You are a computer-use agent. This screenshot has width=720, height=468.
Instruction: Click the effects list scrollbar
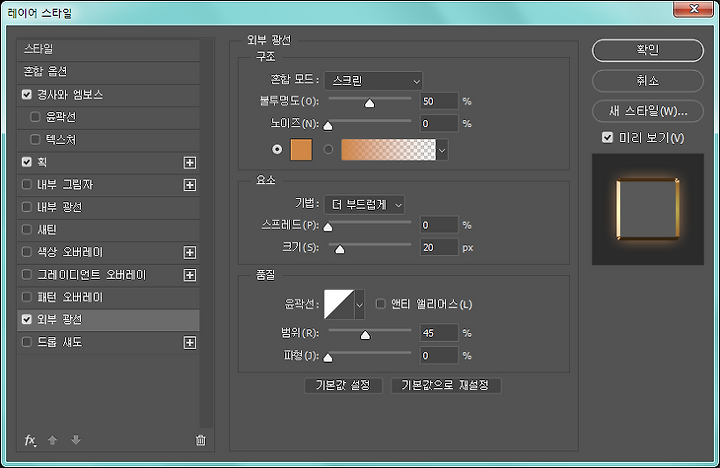tap(207, 233)
